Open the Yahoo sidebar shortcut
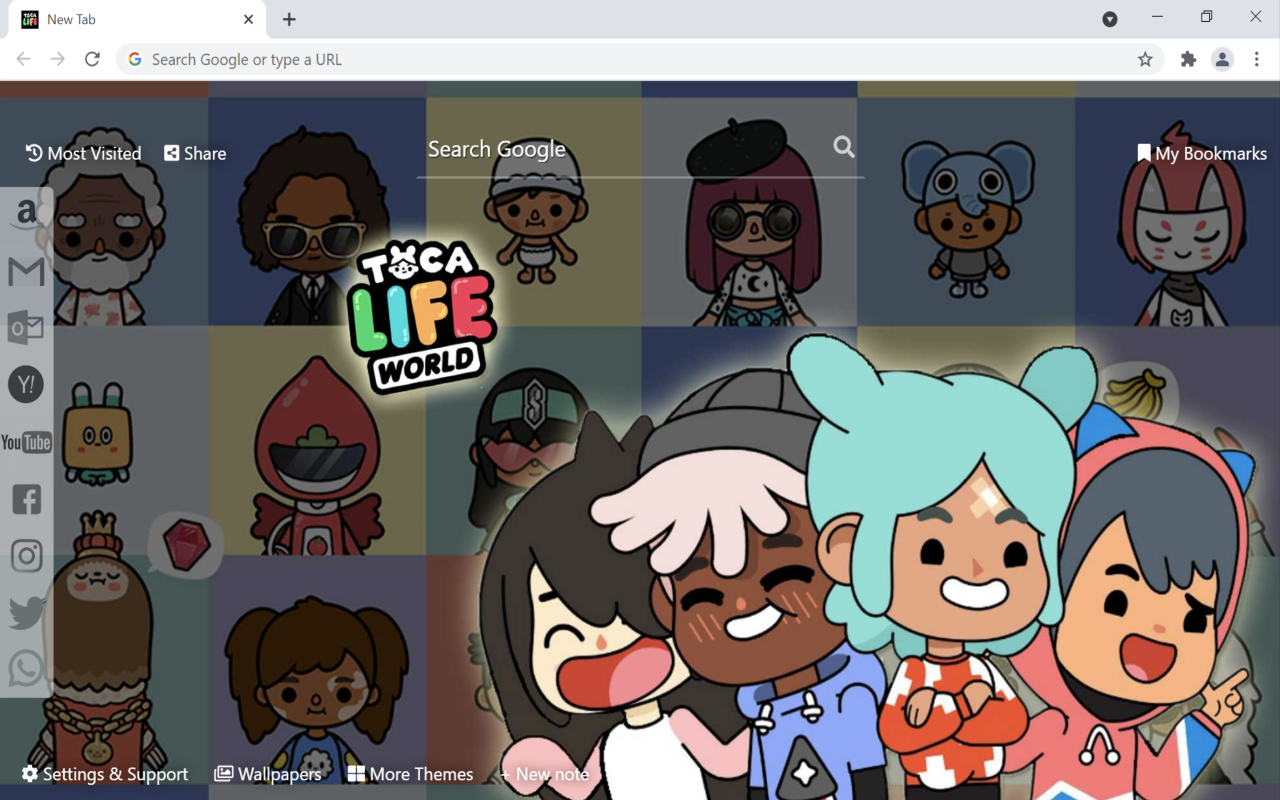The height and width of the screenshot is (800, 1280). tap(26, 385)
